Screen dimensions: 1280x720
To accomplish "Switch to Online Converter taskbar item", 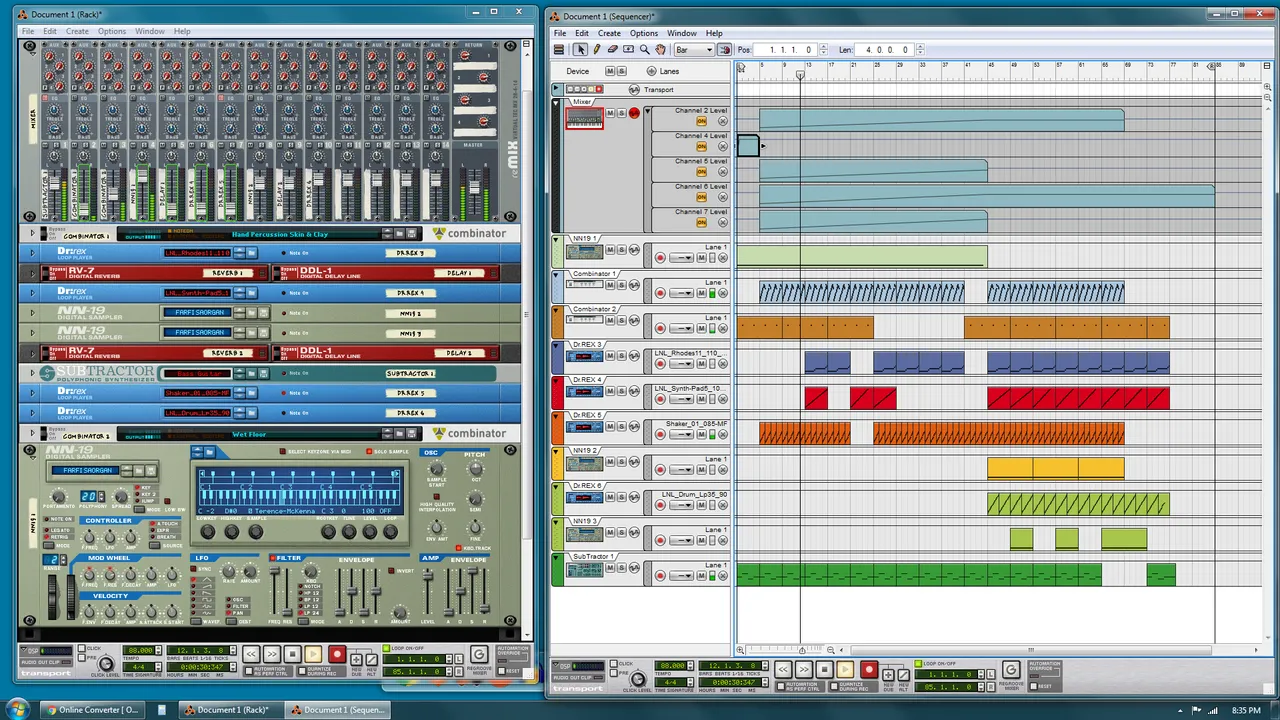I will (92, 710).
